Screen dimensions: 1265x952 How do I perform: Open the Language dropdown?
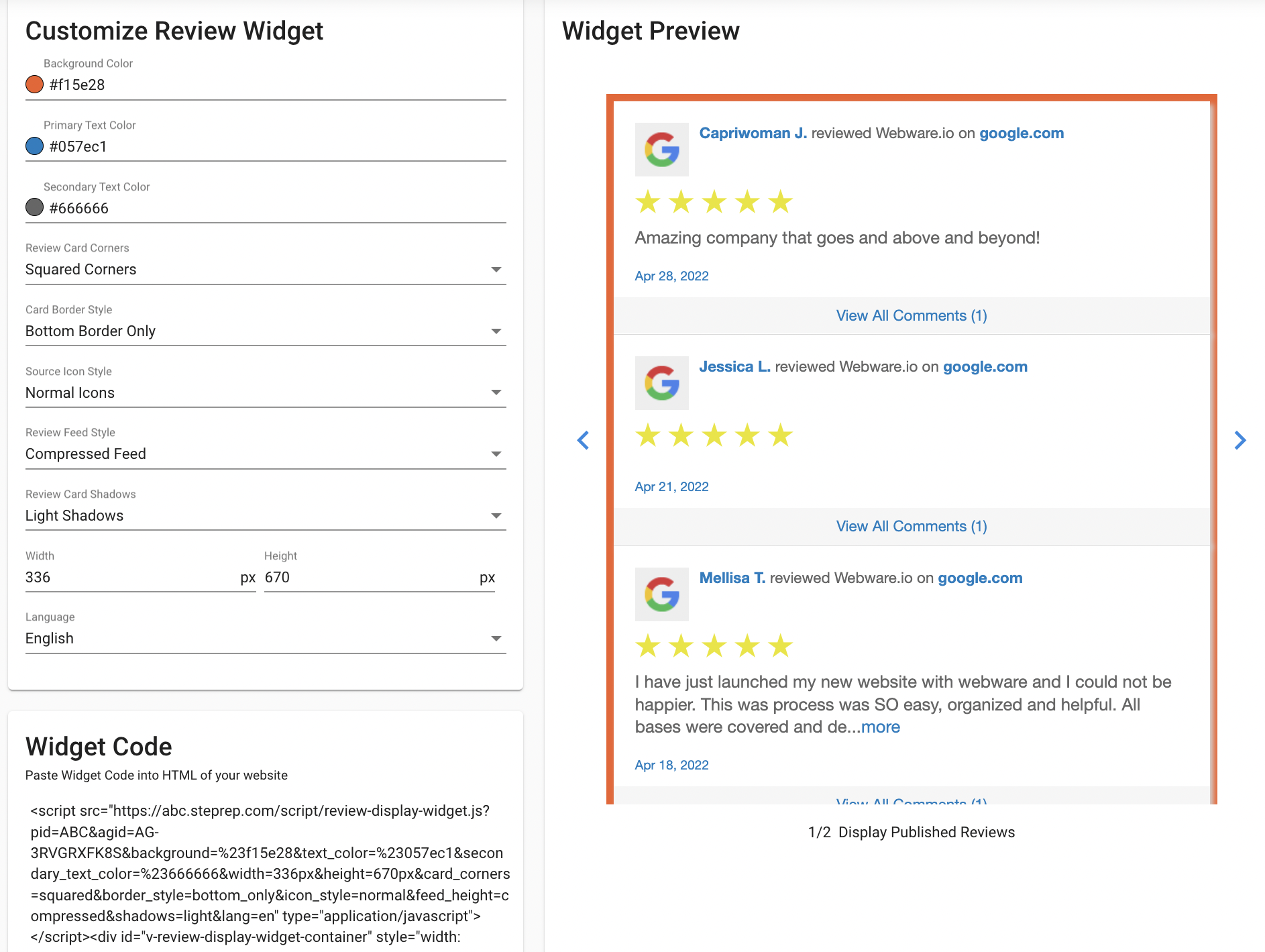[266, 639]
